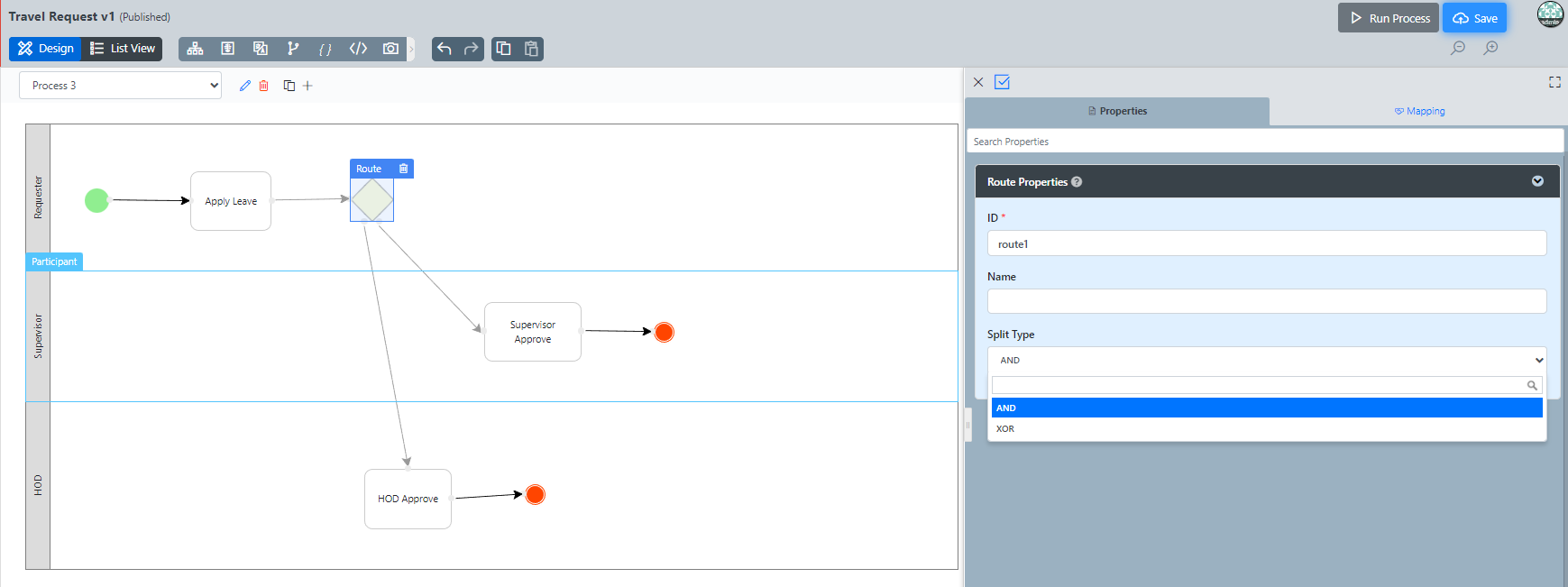Screen dimensions: 1568x587
Task: Delete the Route node via trash icon
Action: click(403, 169)
